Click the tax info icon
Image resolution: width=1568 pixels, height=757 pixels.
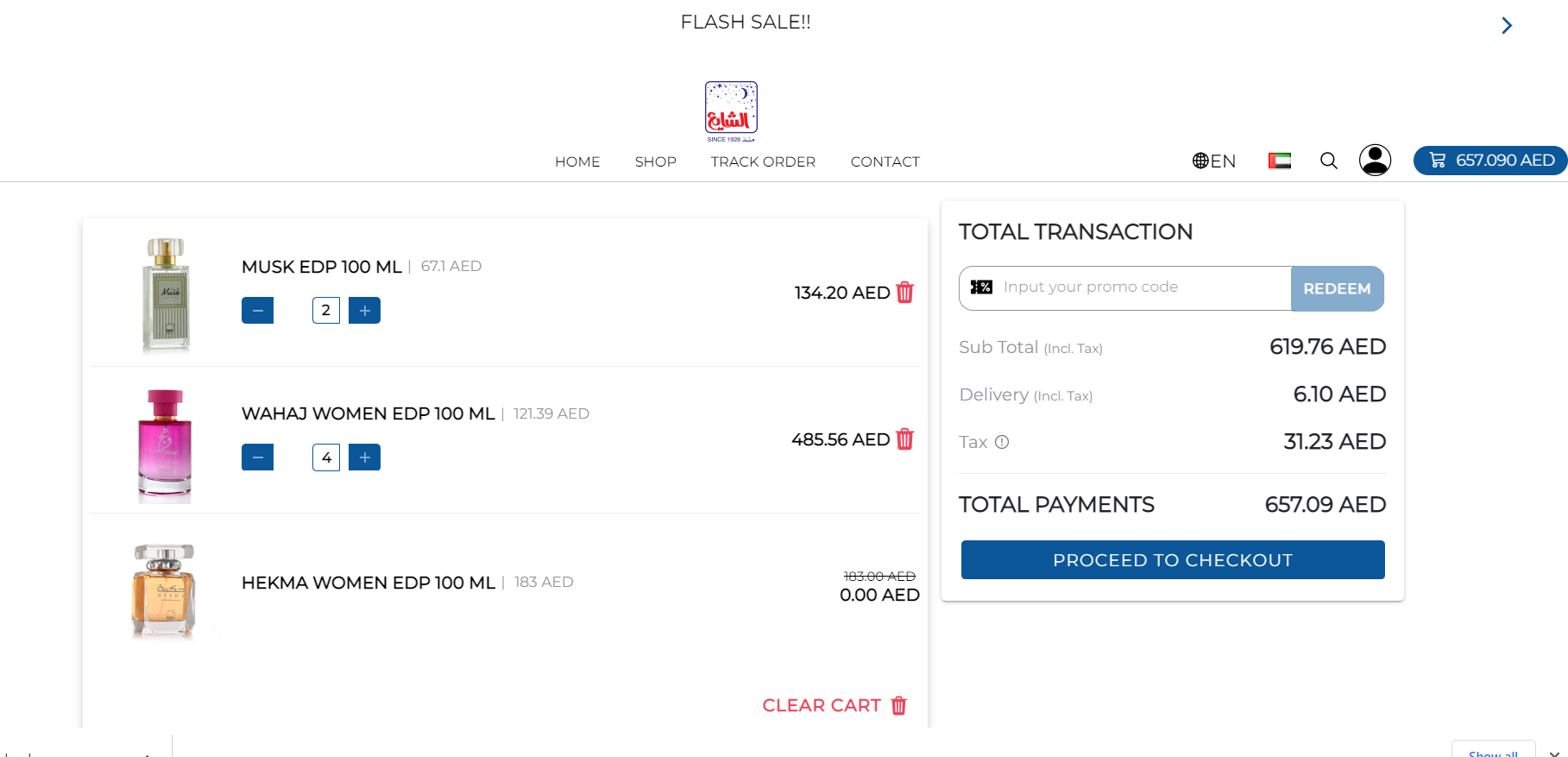[x=1002, y=442]
